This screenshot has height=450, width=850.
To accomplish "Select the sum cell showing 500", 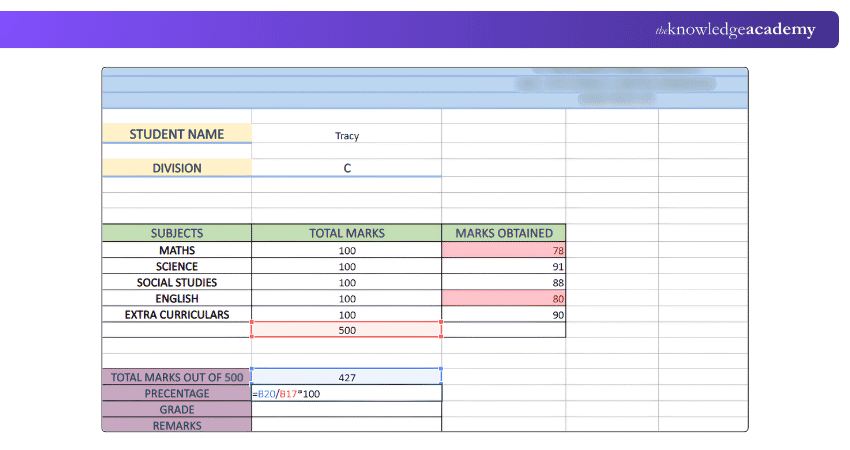I will click(x=346, y=330).
